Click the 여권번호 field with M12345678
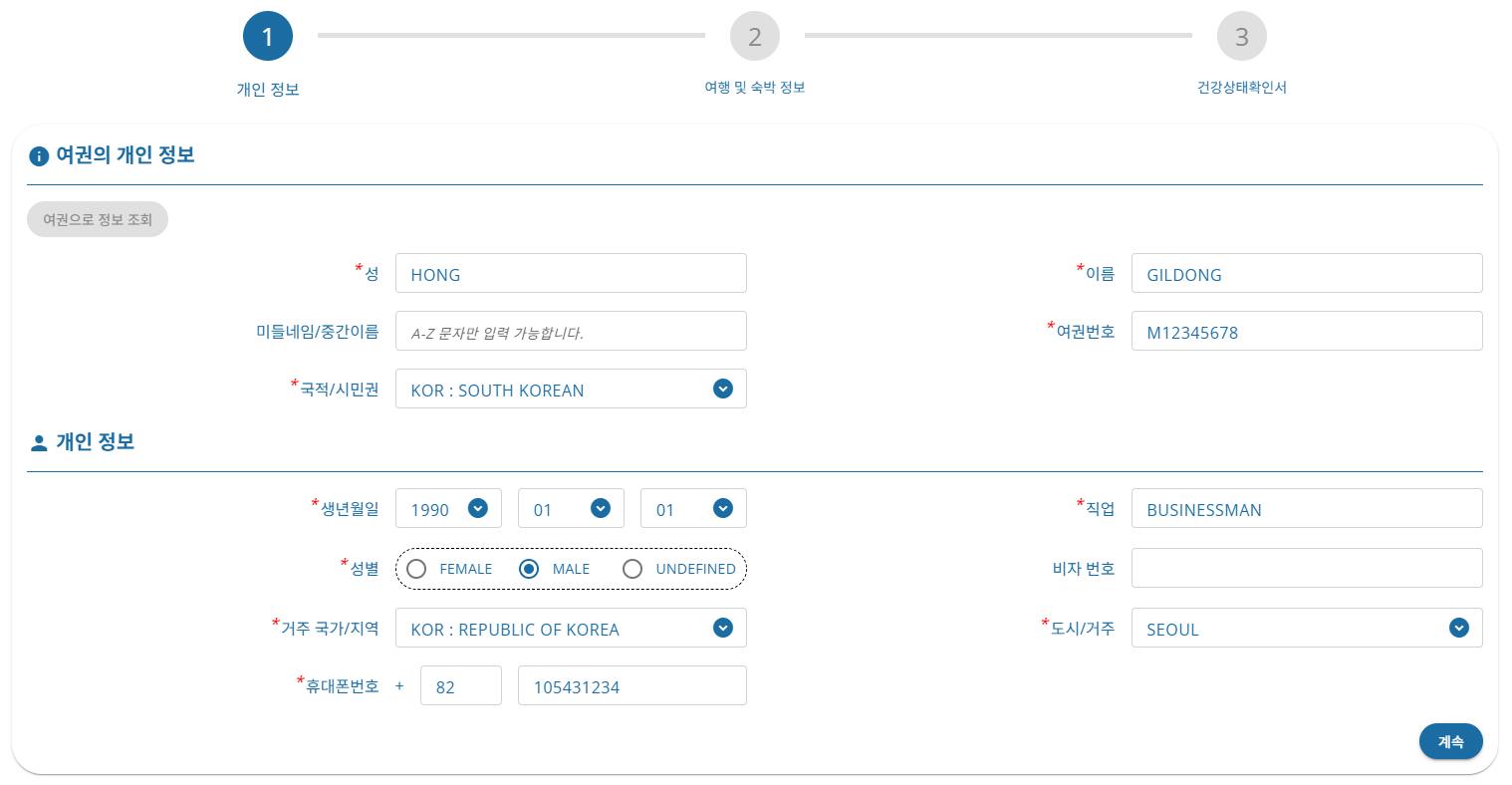This screenshot has width=1512, height=785. (1306, 332)
